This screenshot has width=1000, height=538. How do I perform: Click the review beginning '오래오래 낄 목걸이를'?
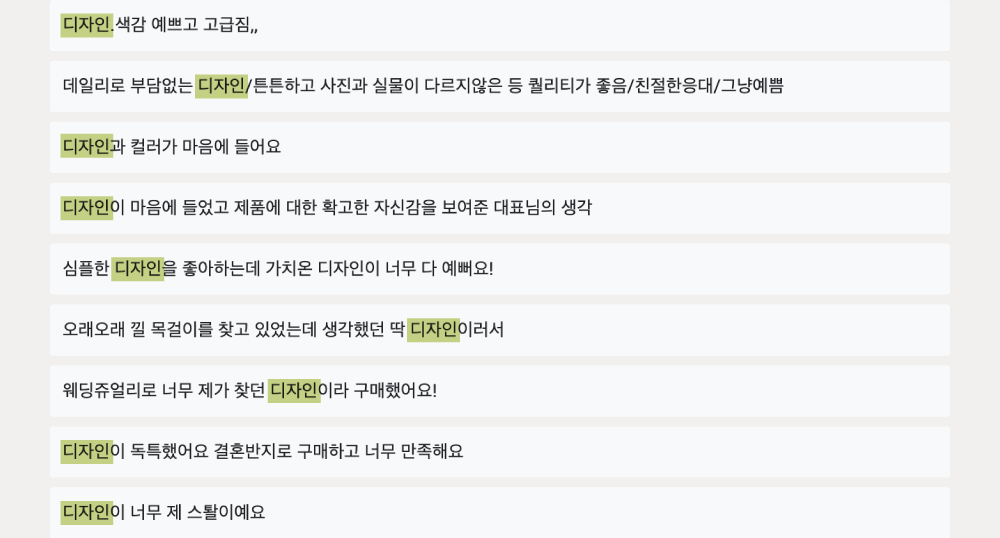pos(499,330)
